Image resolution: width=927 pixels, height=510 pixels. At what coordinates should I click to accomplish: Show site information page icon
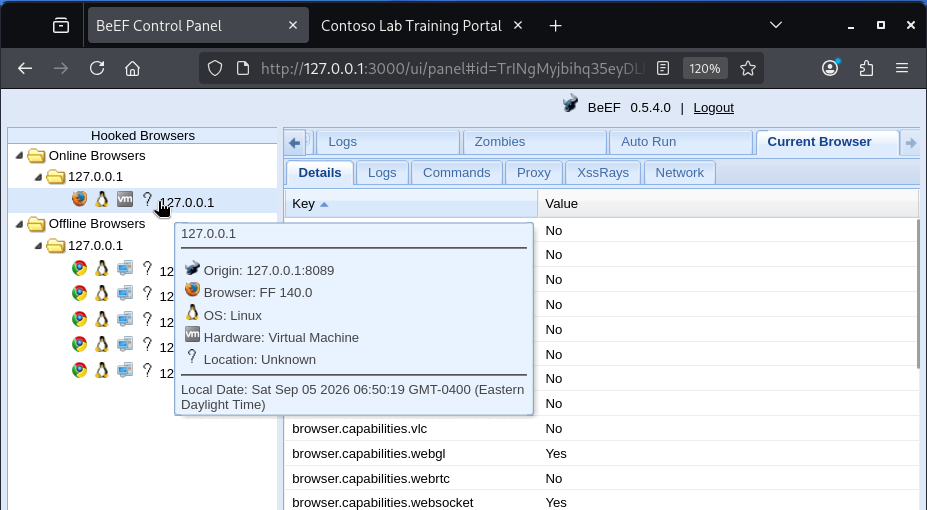tap(242, 69)
